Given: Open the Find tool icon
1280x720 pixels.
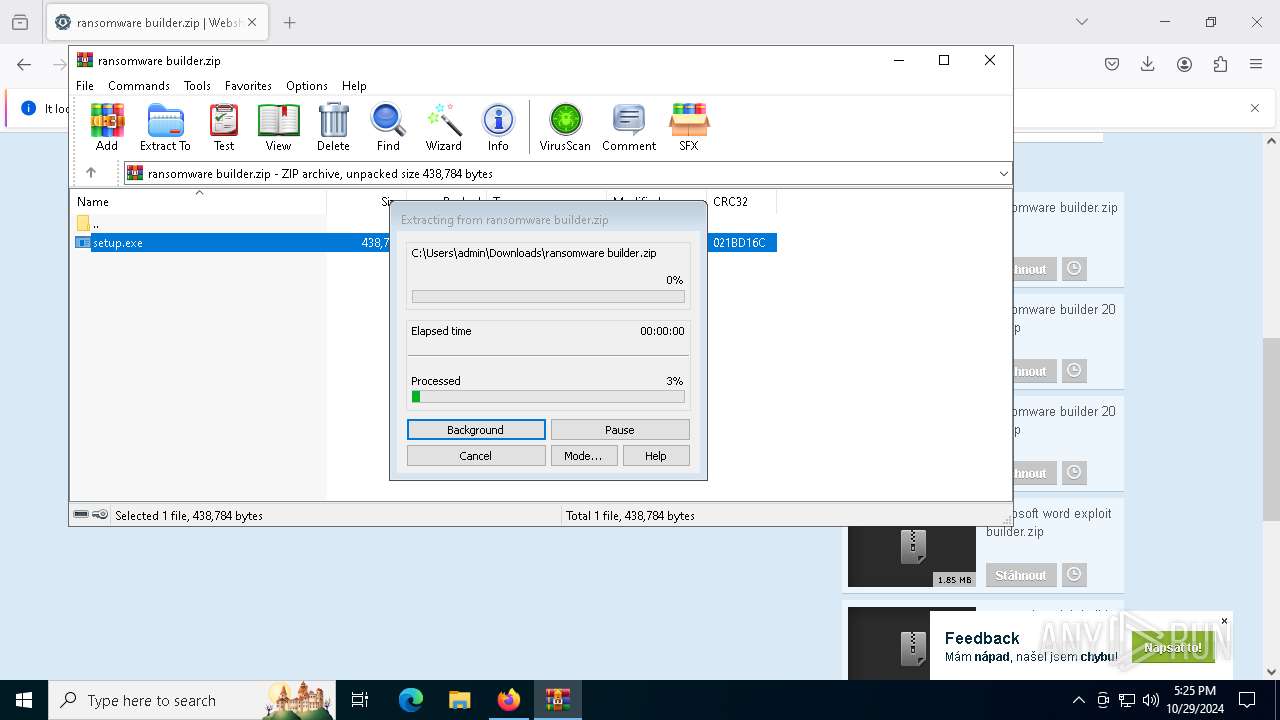Looking at the screenshot, I should [x=388, y=127].
